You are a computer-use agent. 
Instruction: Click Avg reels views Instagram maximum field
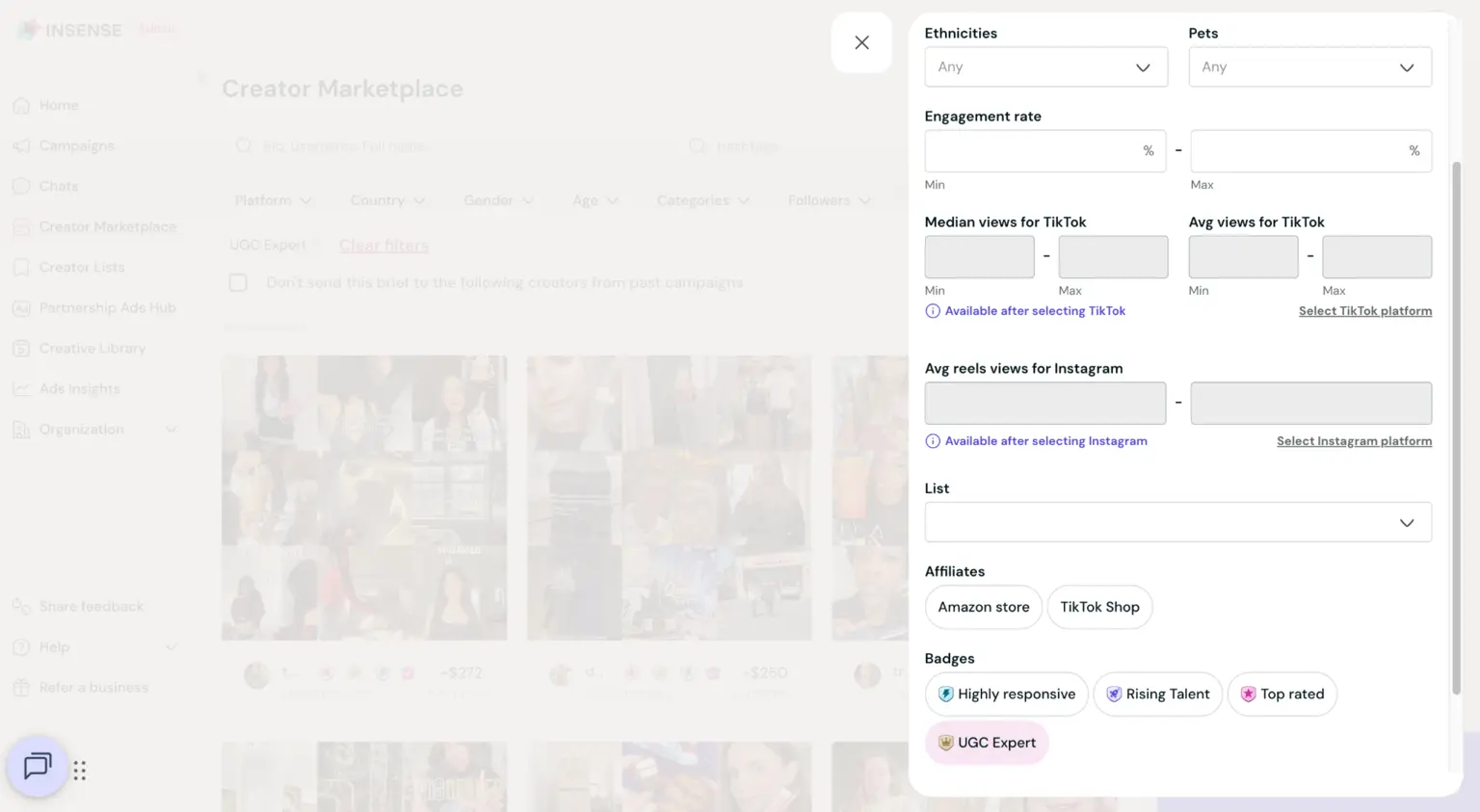[x=1310, y=404]
